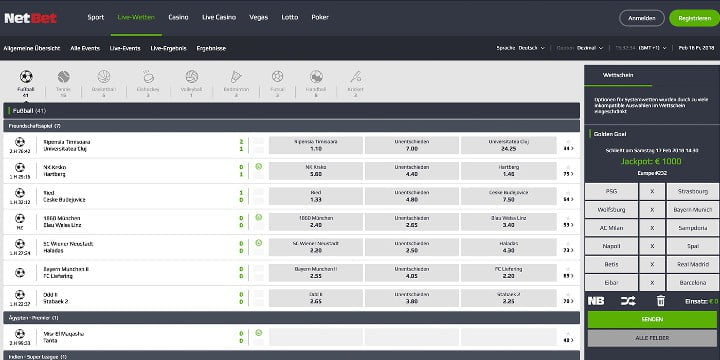The image size is (720, 360).
Task: Pick Napoli in Golden Goal
Action: pyautogui.click(x=611, y=246)
